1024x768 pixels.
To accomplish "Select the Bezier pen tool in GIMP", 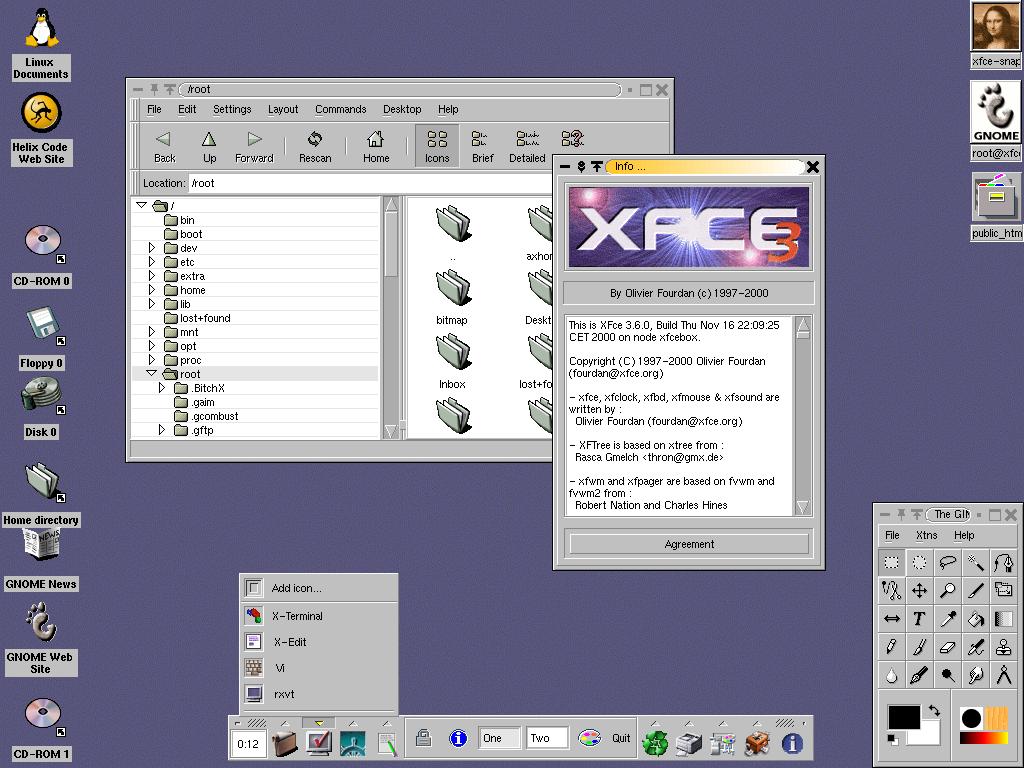I will (x=1004, y=562).
